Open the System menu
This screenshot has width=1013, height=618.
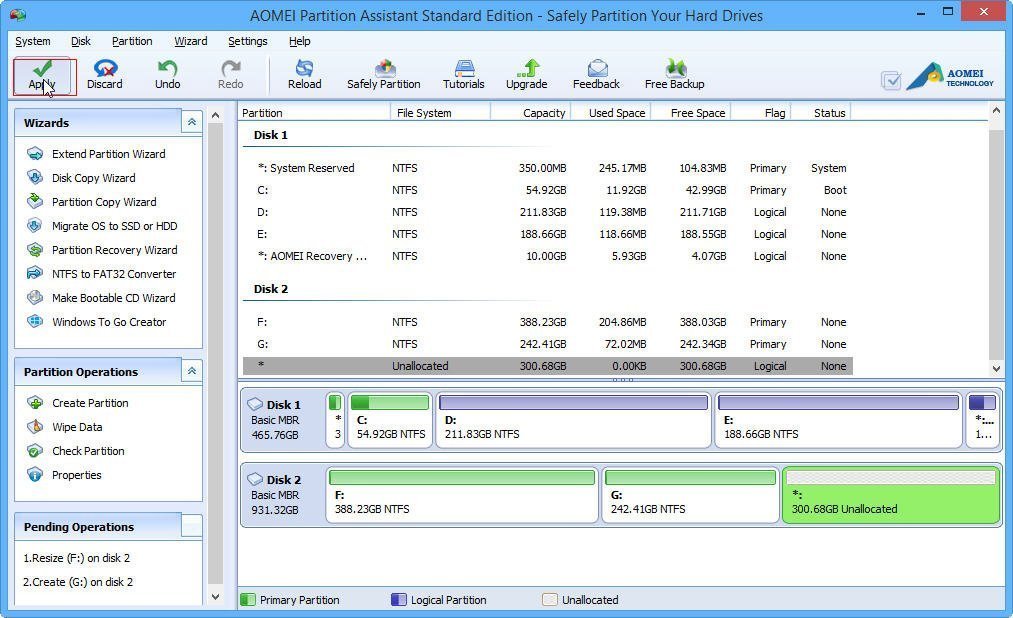tap(33, 41)
